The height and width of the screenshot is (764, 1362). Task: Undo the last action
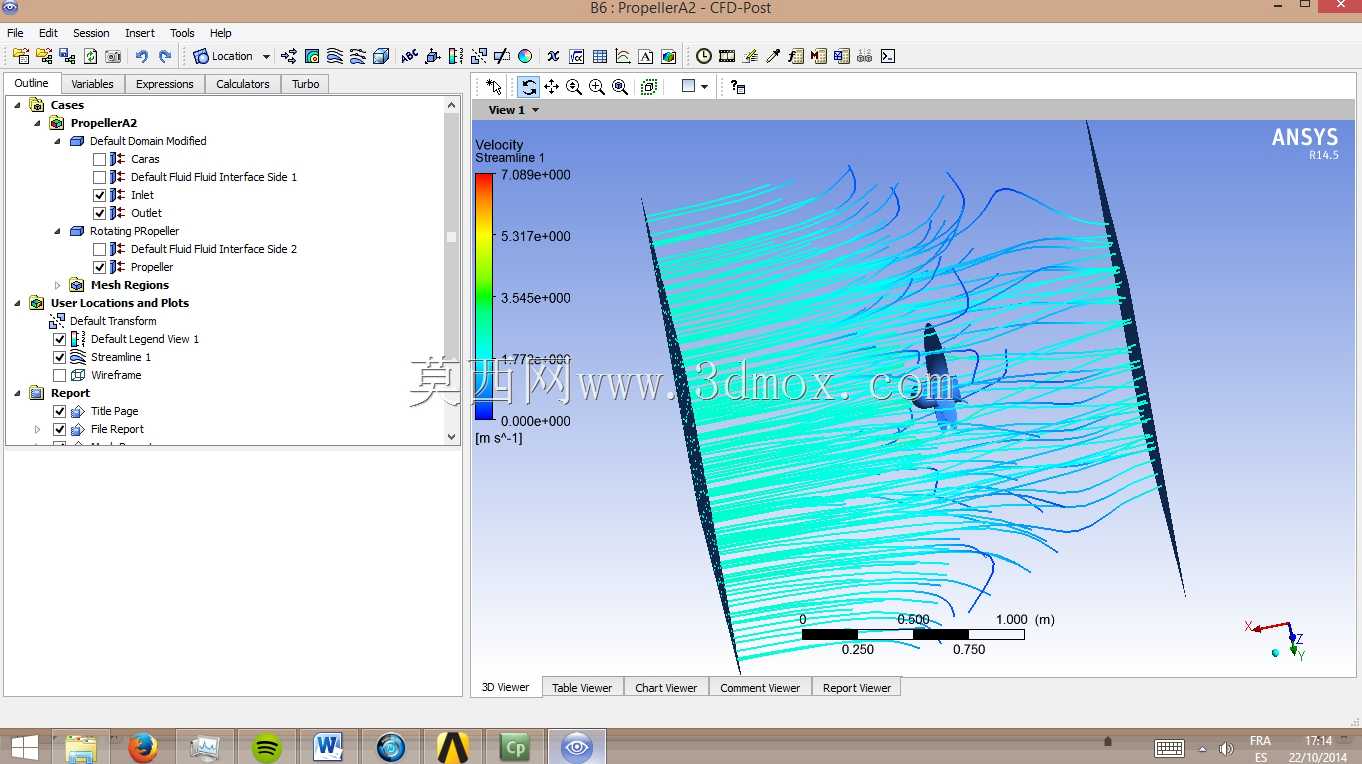click(x=141, y=56)
